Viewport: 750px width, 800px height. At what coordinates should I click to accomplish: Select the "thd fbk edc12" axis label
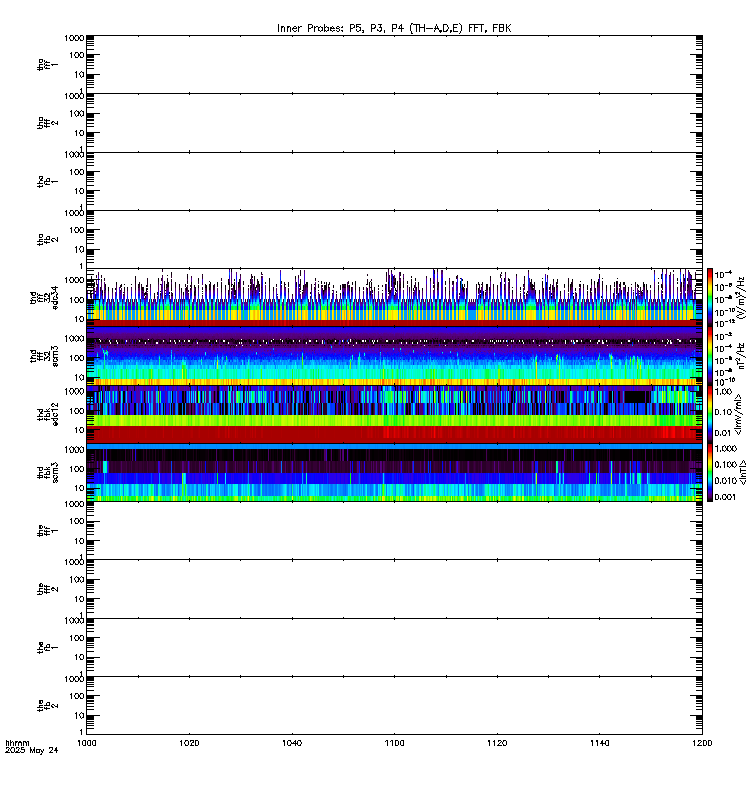(x=47, y=414)
